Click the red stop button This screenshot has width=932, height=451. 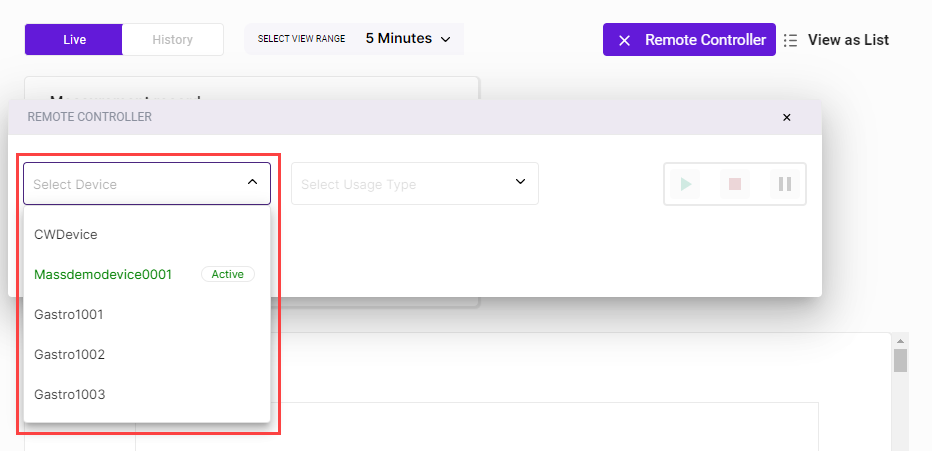coord(735,184)
